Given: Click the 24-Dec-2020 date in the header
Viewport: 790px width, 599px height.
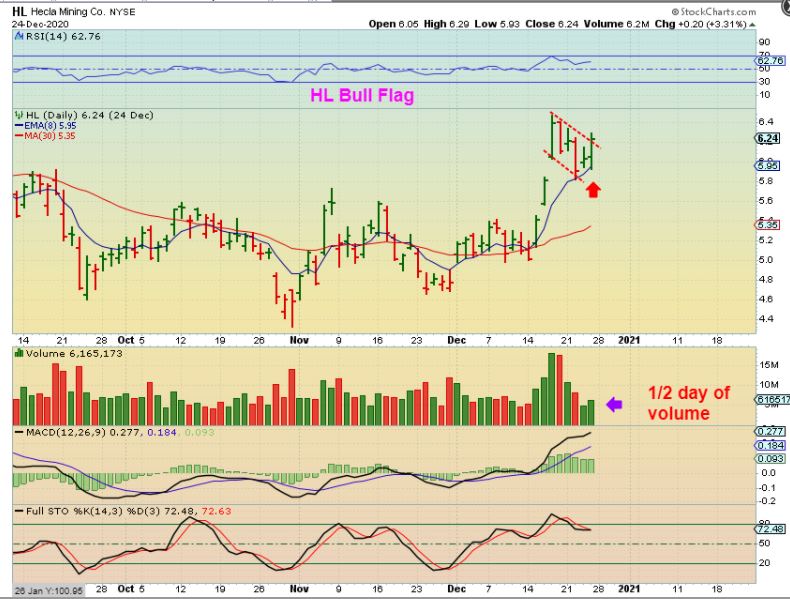Looking at the screenshot, I should click(x=40, y=24).
